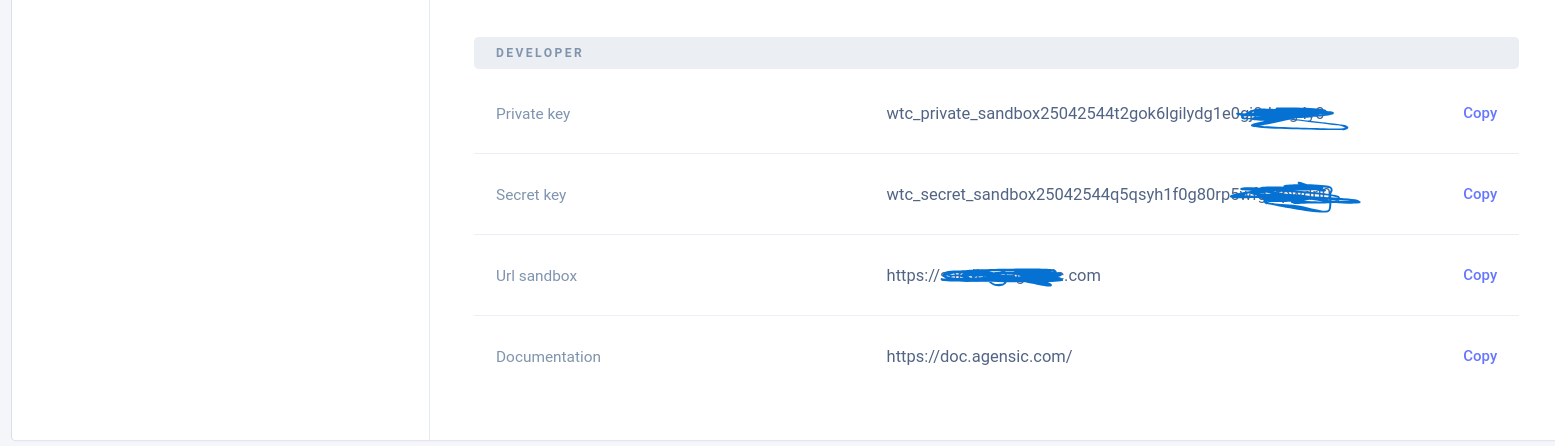Click the blue scribble hiding sandbox URL
1555x446 pixels.
(x=1001, y=277)
